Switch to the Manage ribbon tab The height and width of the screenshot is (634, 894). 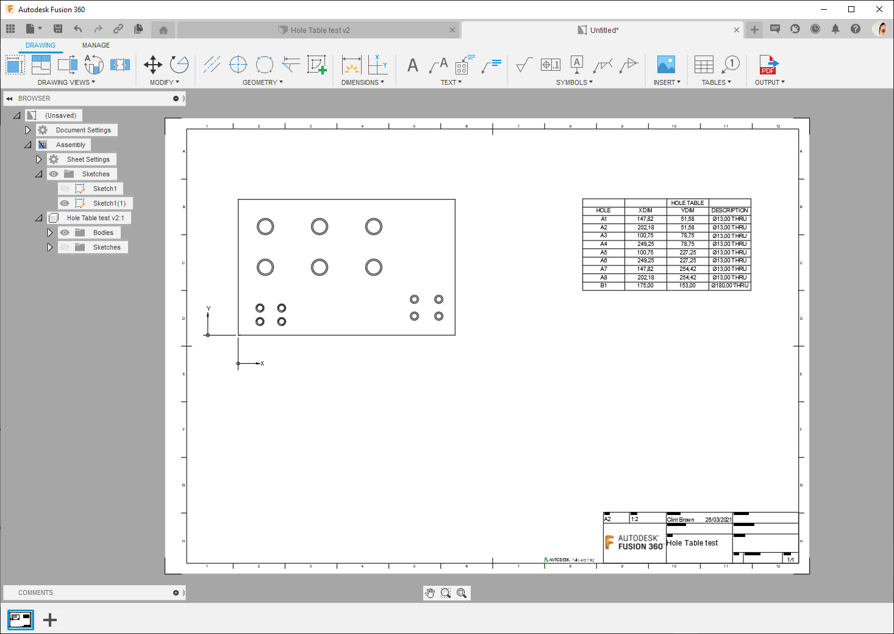click(96, 45)
